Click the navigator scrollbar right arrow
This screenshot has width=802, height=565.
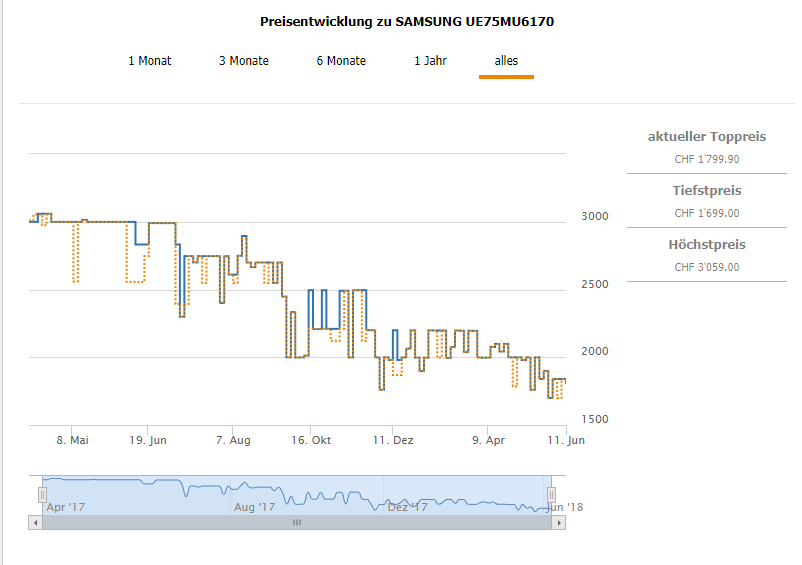(x=561, y=522)
